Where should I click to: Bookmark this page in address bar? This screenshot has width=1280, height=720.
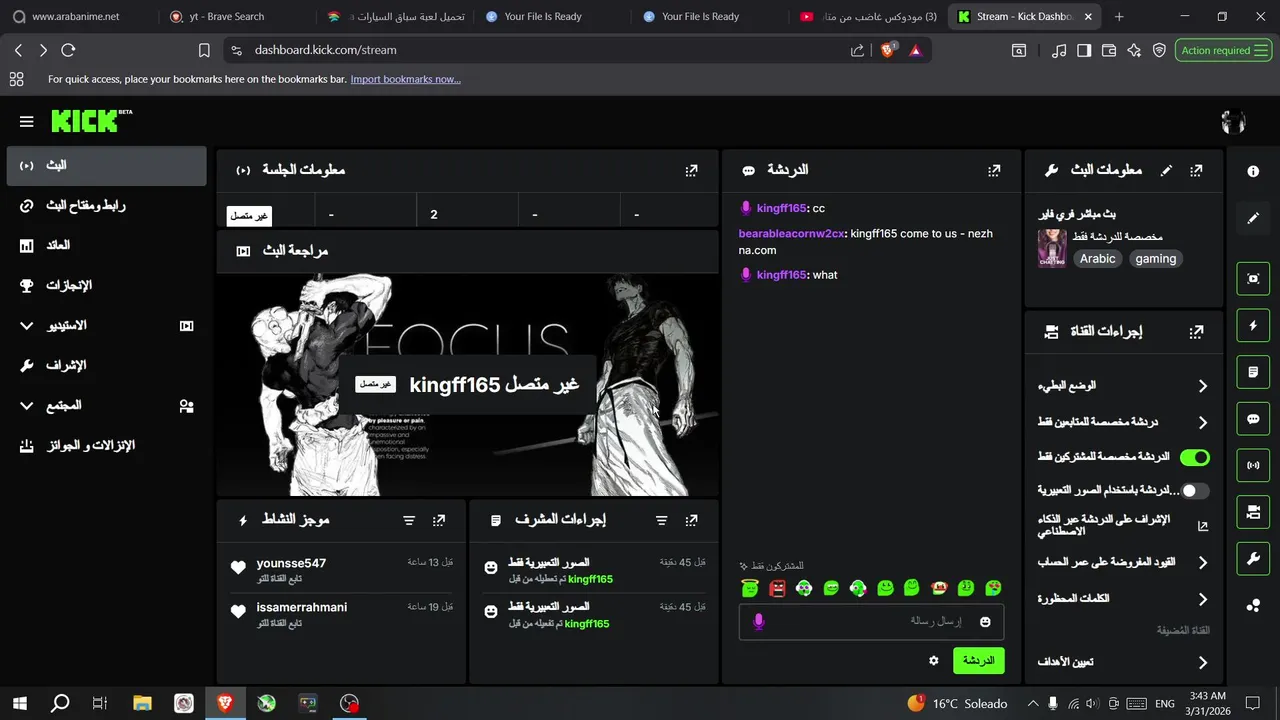tap(204, 50)
